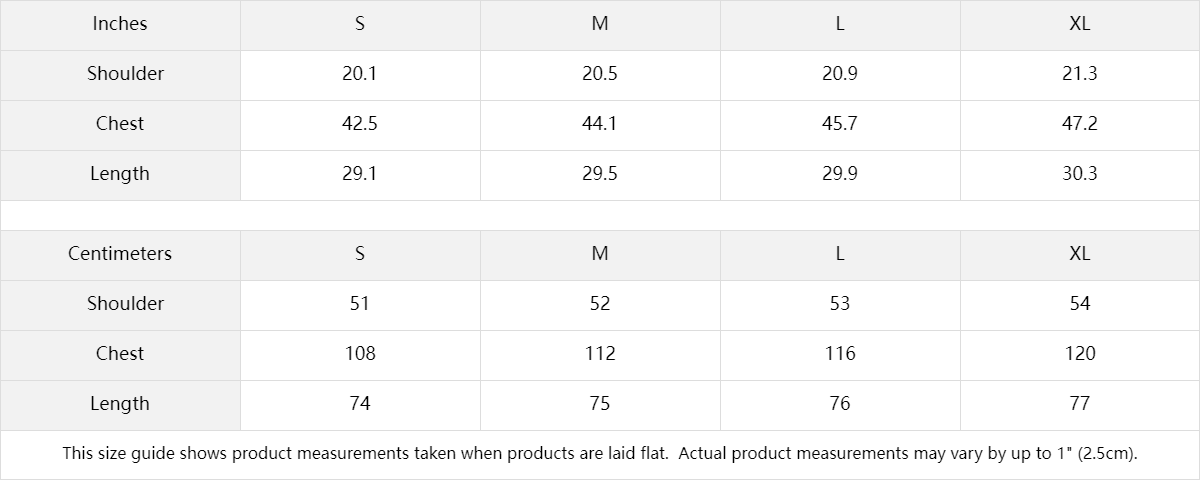1200x480 pixels.
Task: Click the 120 chest centimeter cell
Action: click(x=1080, y=354)
